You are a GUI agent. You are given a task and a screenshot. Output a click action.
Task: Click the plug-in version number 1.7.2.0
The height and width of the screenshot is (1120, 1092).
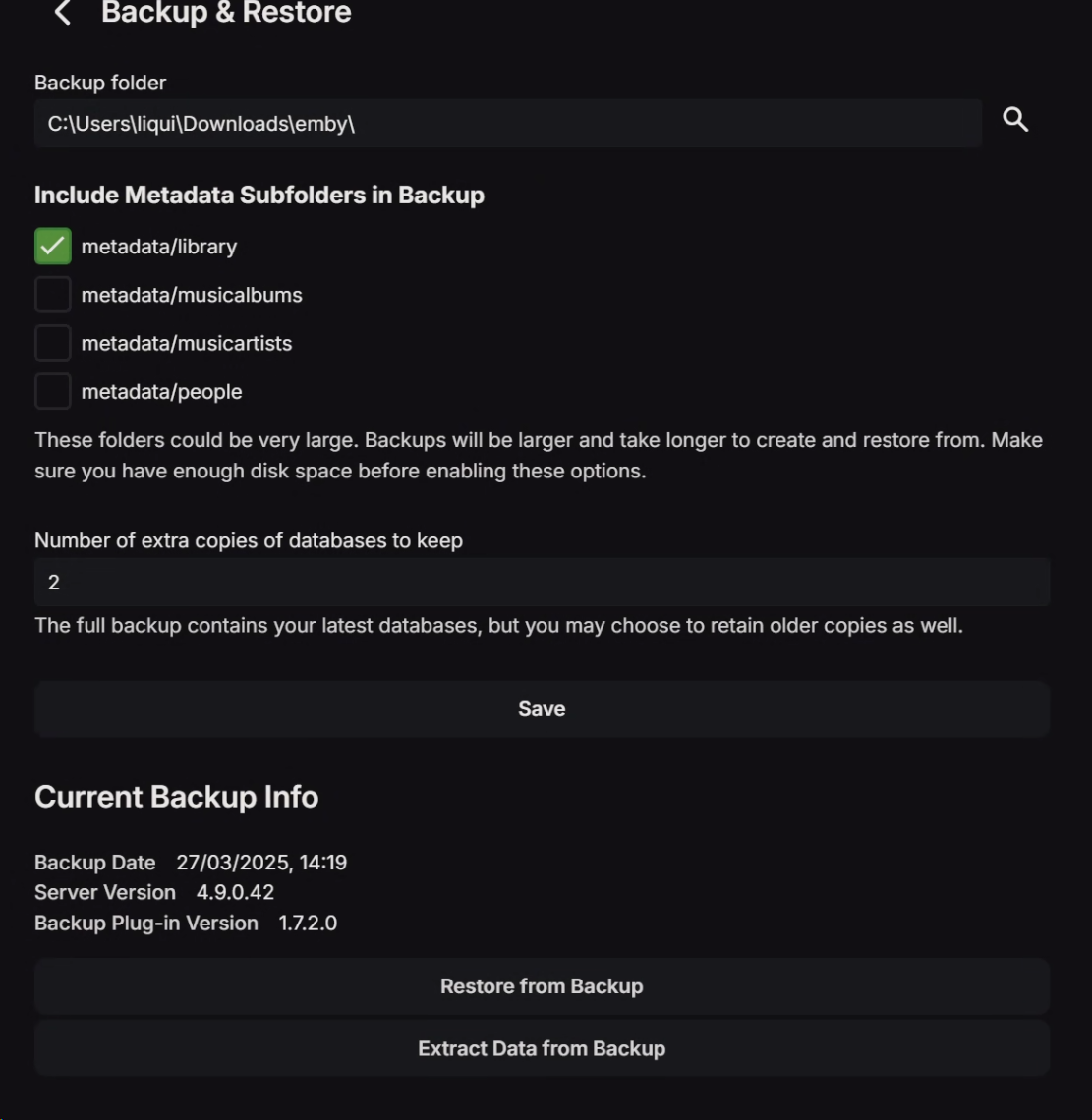[308, 924]
